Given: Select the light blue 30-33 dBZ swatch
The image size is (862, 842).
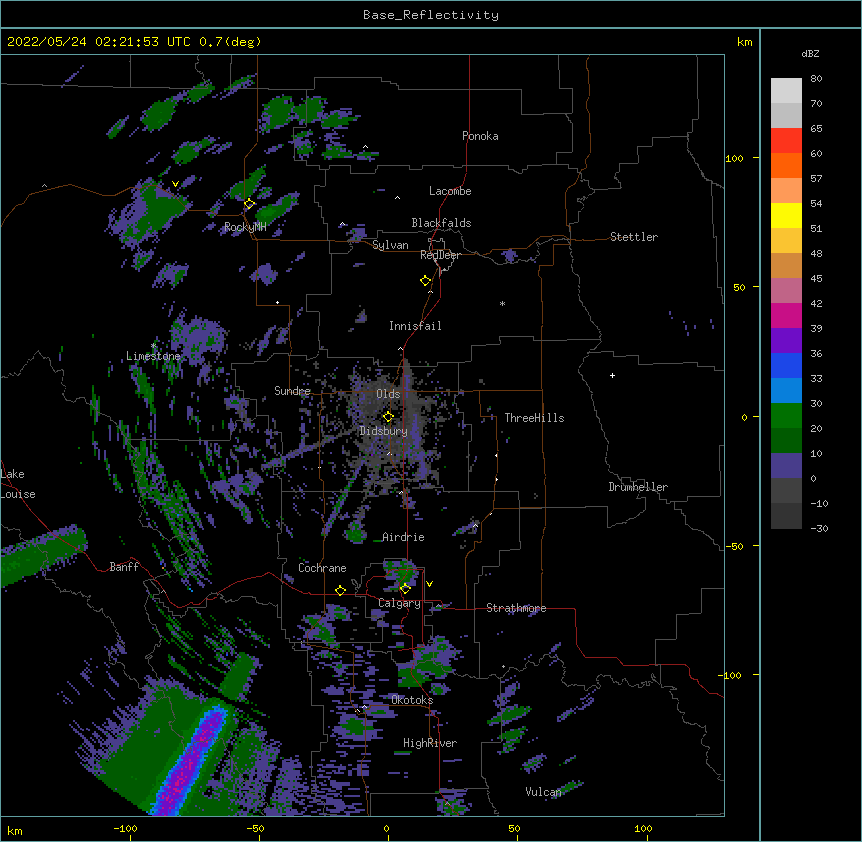Looking at the screenshot, I should tap(786, 390).
